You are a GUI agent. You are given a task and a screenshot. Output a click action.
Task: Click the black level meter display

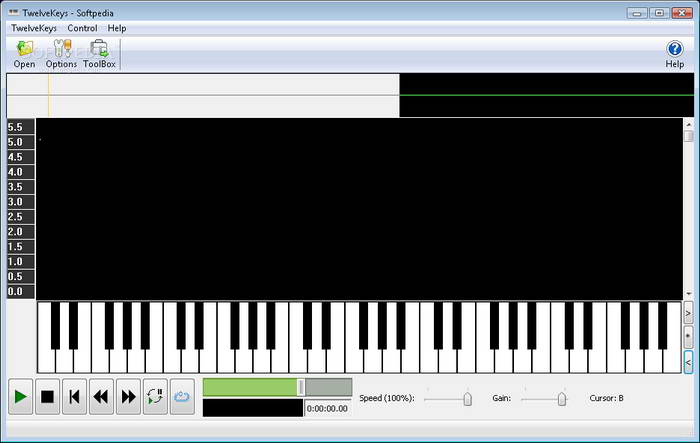point(253,408)
